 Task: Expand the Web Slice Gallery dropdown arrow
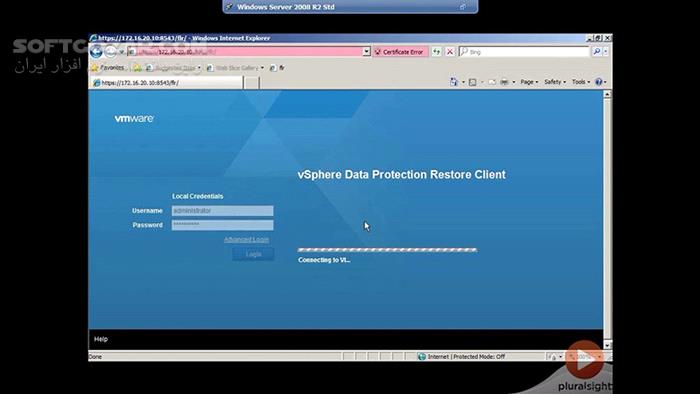(x=262, y=68)
